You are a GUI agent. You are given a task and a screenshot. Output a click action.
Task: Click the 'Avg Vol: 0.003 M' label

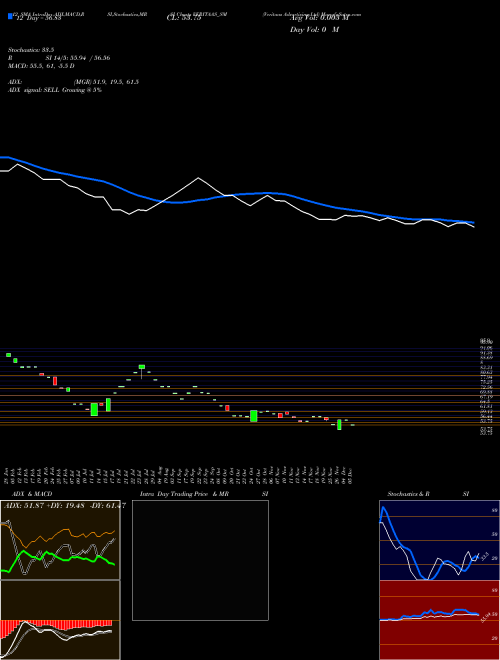click(x=319, y=18)
